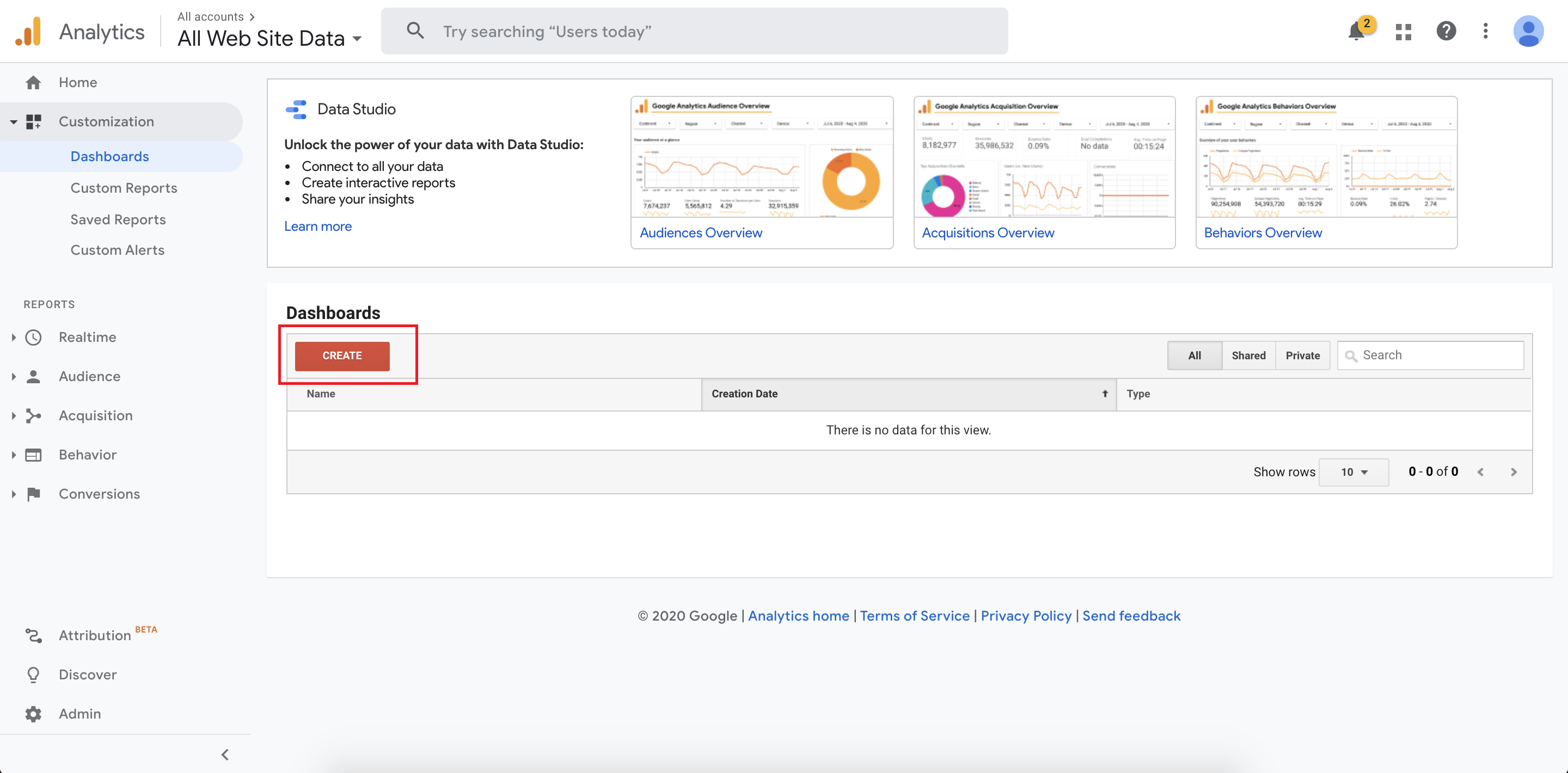This screenshot has height=773, width=1568.
Task: Click the Customization grid icon
Action: point(33,122)
